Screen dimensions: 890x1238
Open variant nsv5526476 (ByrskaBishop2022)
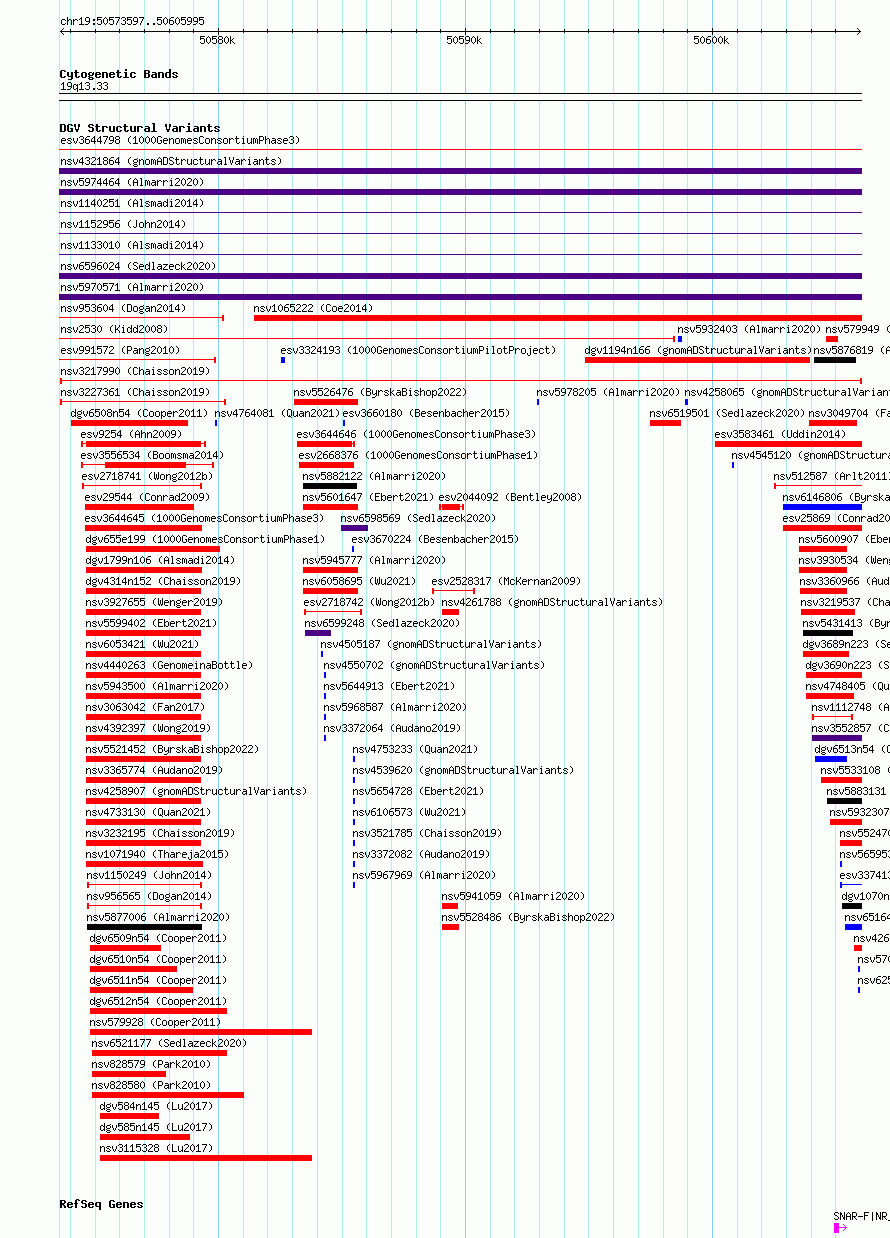[380, 392]
